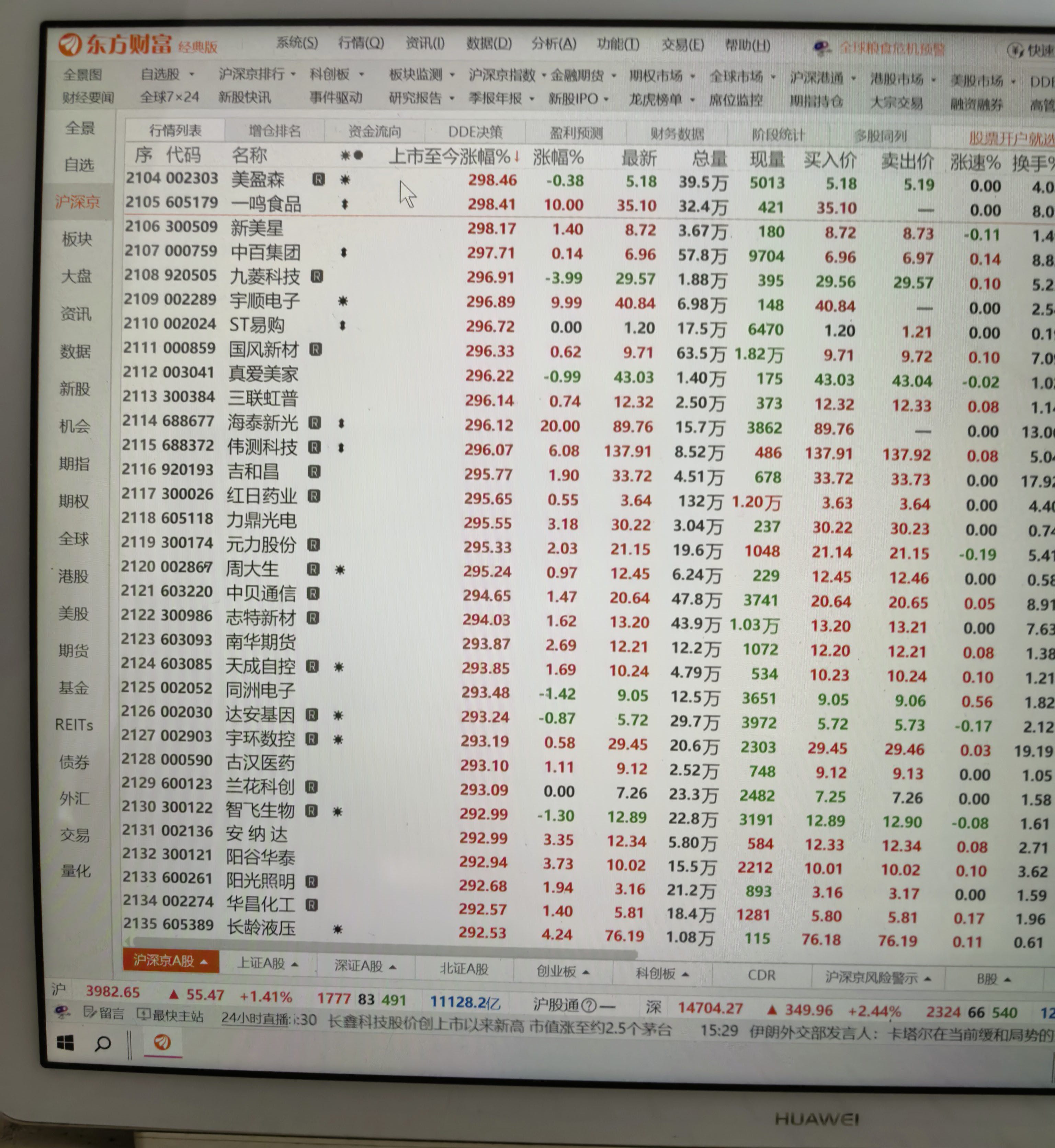The width and height of the screenshot is (1055, 1148).
Task: Expand the 全球市场 dropdown
Action: click(x=772, y=77)
